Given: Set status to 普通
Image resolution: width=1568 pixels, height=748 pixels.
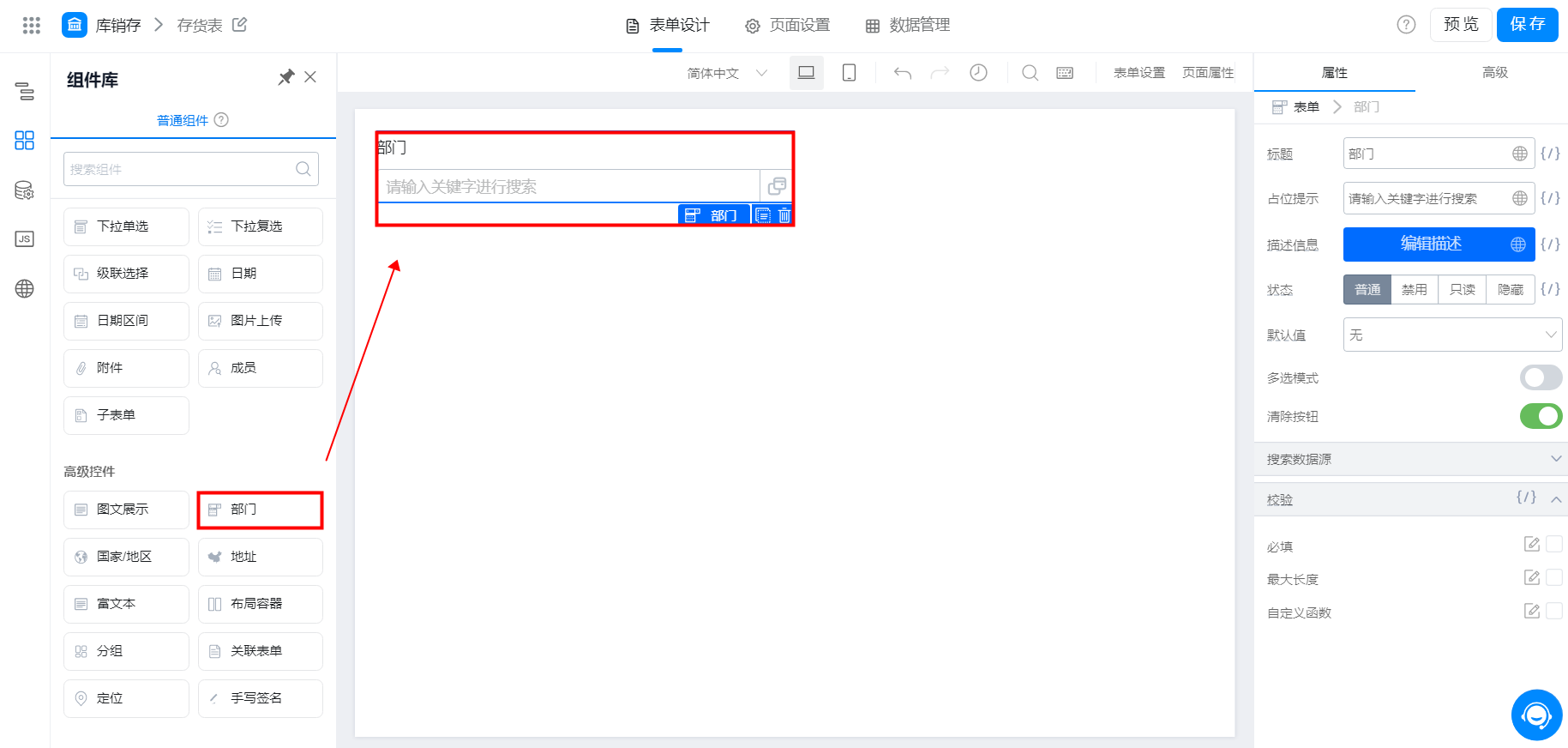Looking at the screenshot, I should [1367, 289].
